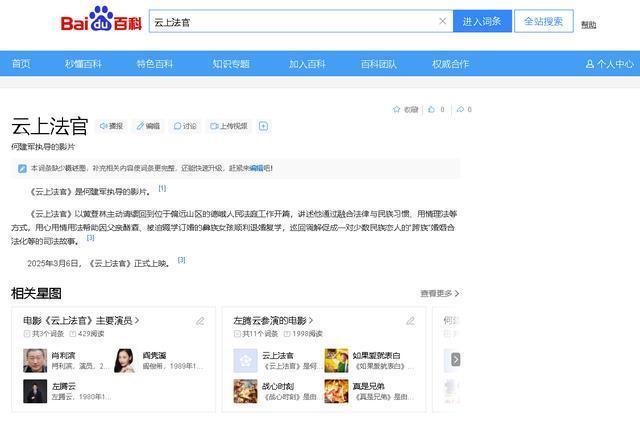This screenshot has height=428, width=640.
Task: Open the 权威合作 nav item
Action: coord(451,64)
